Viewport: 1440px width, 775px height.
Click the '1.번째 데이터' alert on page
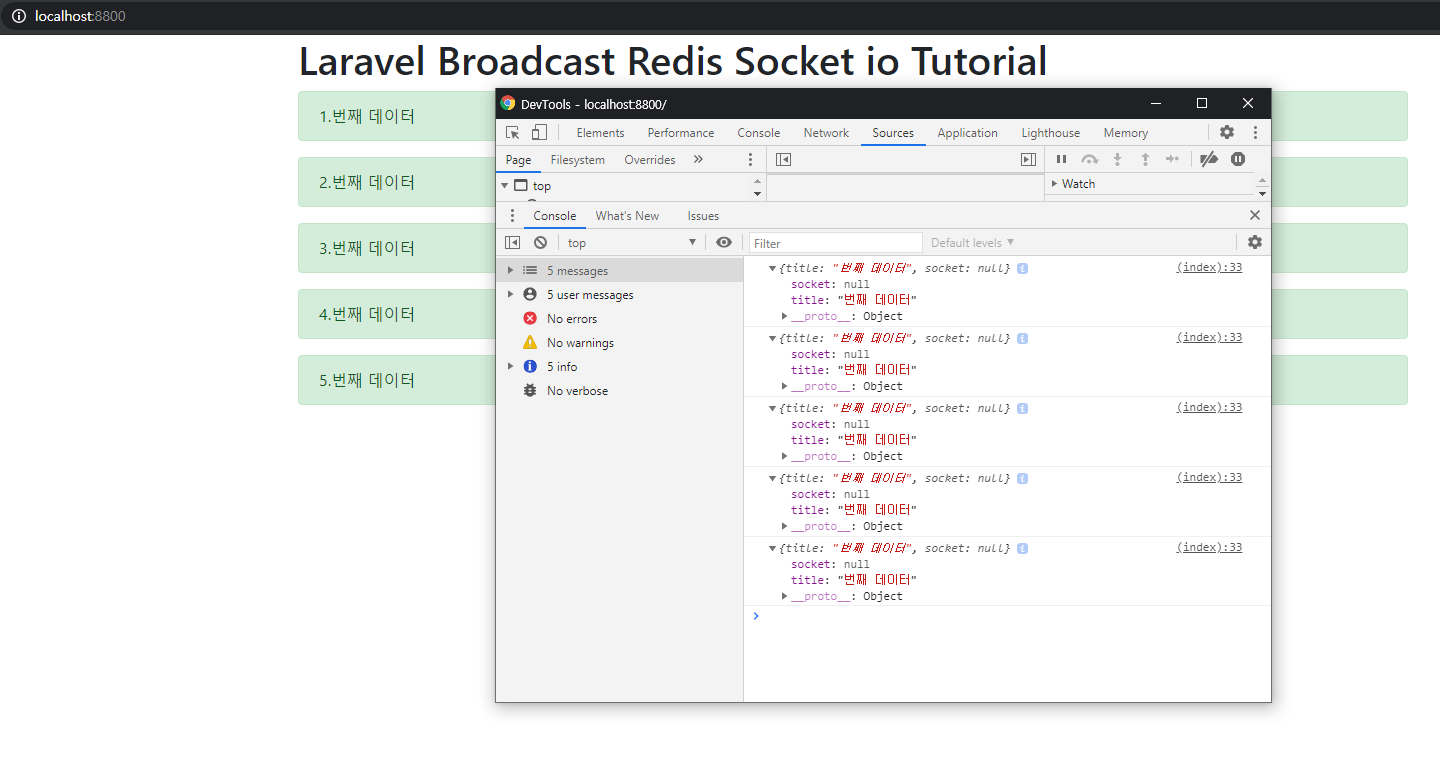click(x=852, y=116)
